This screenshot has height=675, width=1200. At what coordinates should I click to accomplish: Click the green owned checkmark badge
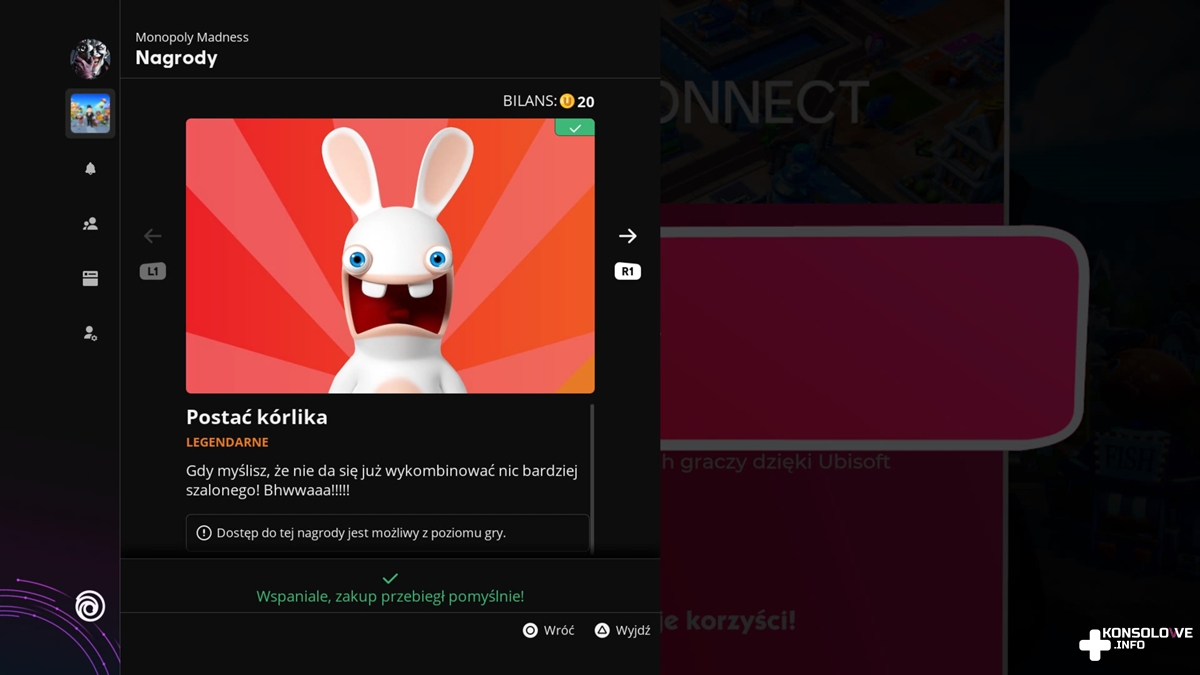[x=574, y=128]
